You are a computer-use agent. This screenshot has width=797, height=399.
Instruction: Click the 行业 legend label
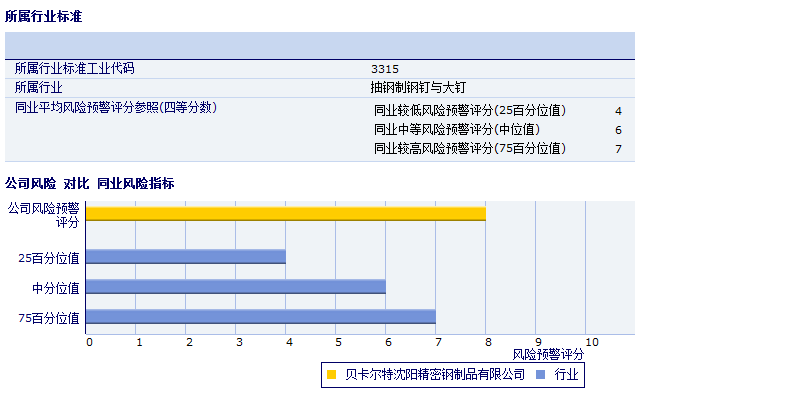click(x=567, y=375)
